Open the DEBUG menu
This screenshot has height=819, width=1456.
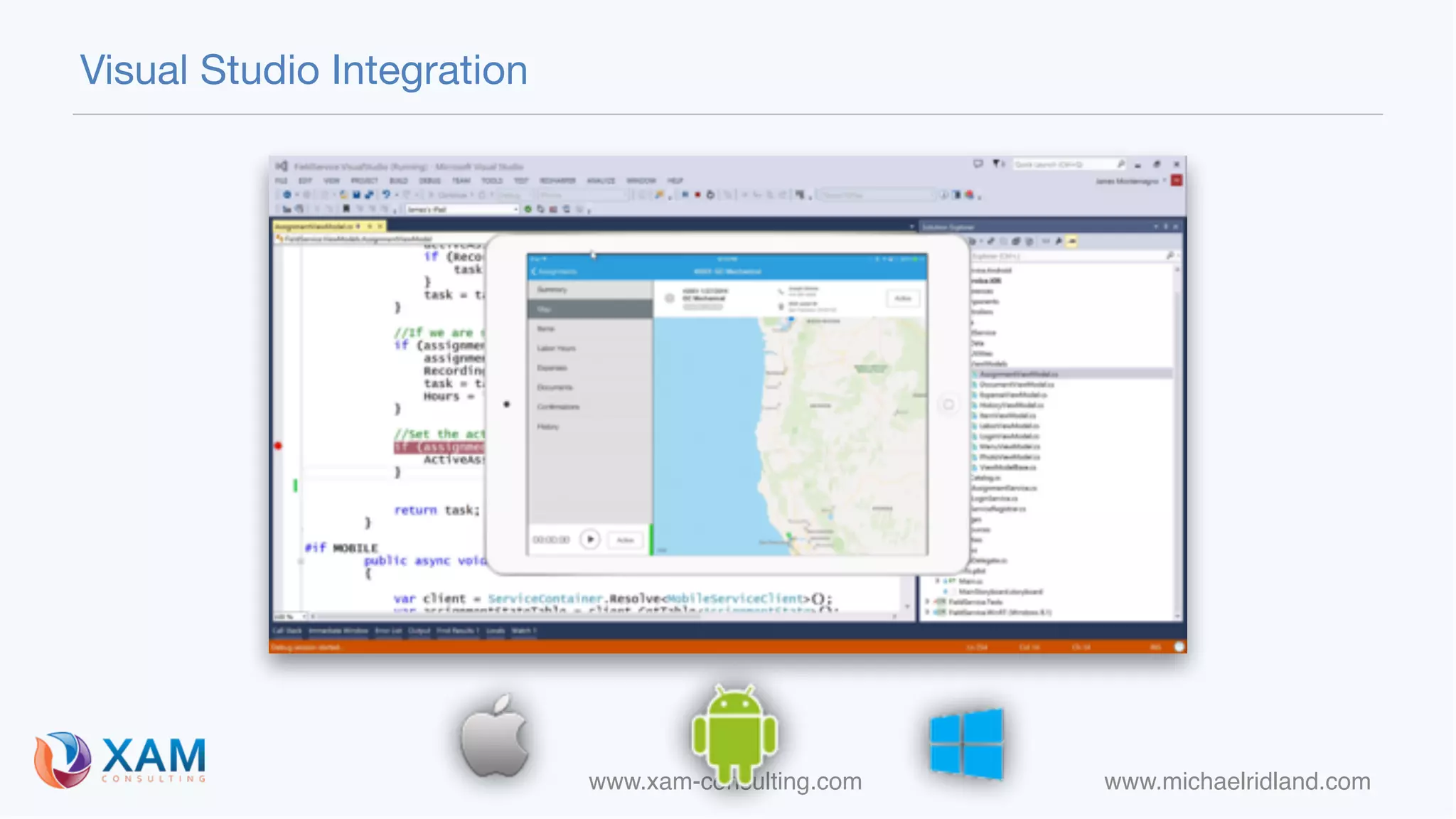pos(429,181)
